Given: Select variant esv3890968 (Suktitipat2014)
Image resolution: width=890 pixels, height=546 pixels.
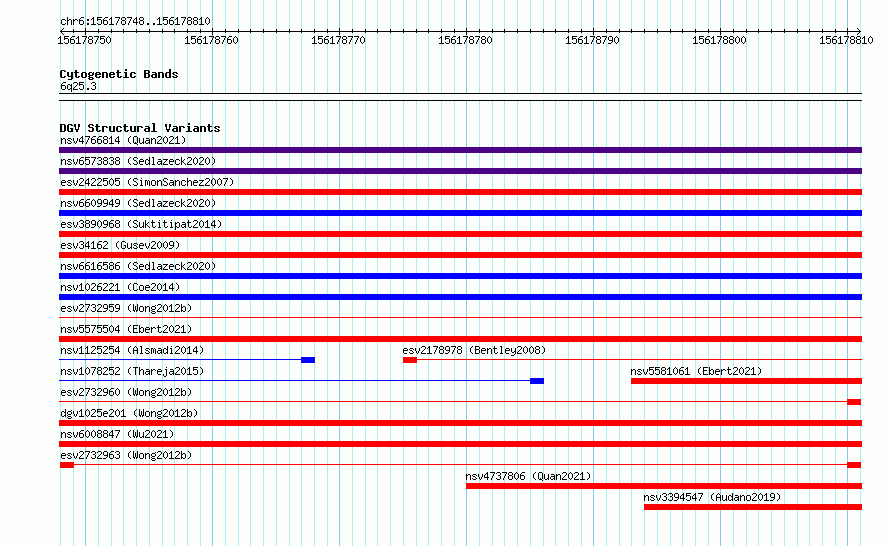Looking at the screenshot, I should click(141, 224).
